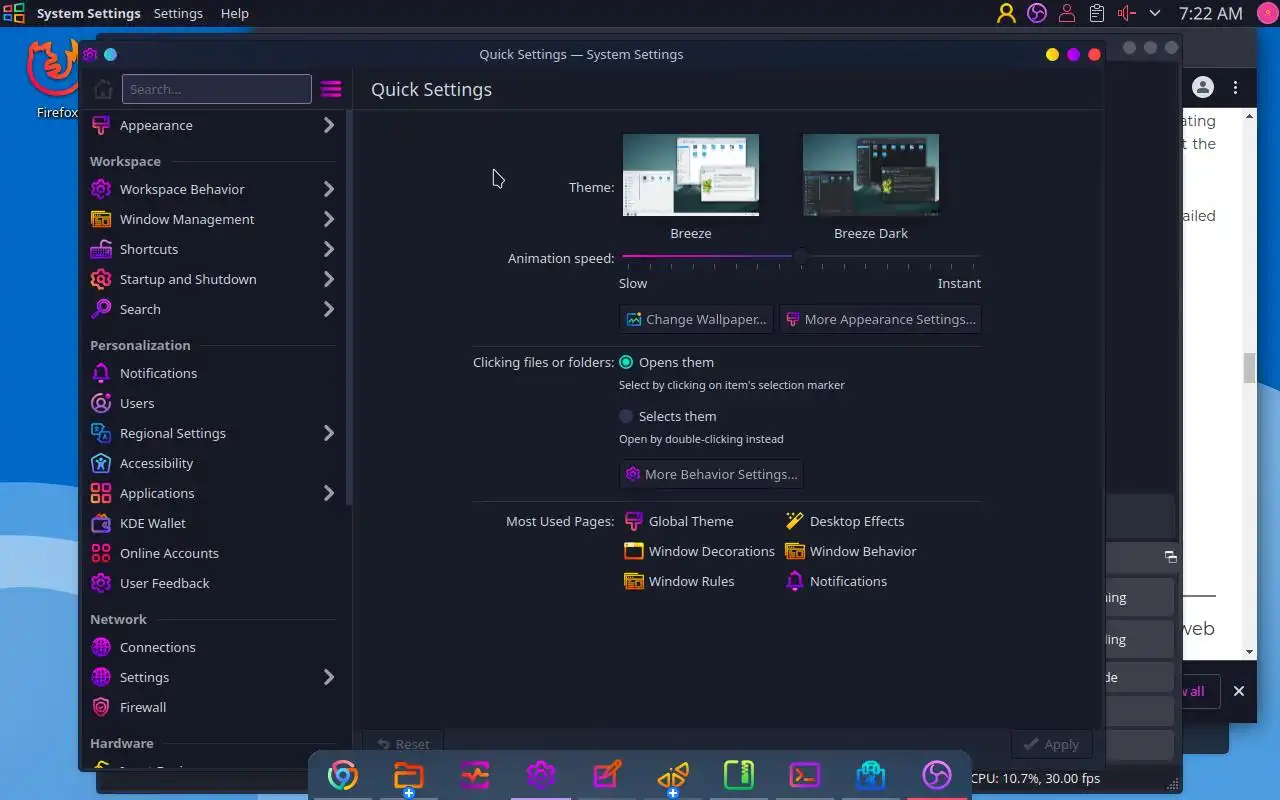
Task: Open the terminal from the dock
Action: (x=805, y=776)
